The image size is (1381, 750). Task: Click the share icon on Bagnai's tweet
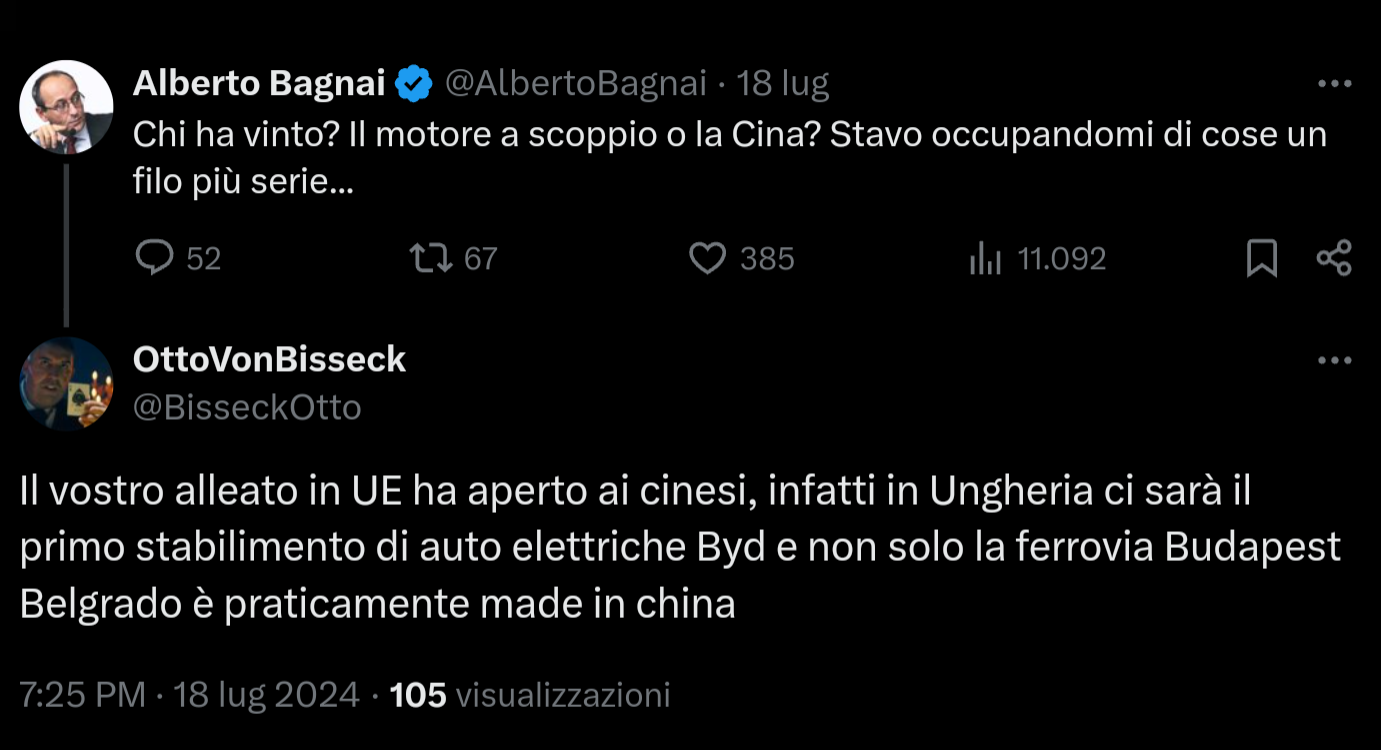[x=1334, y=259]
